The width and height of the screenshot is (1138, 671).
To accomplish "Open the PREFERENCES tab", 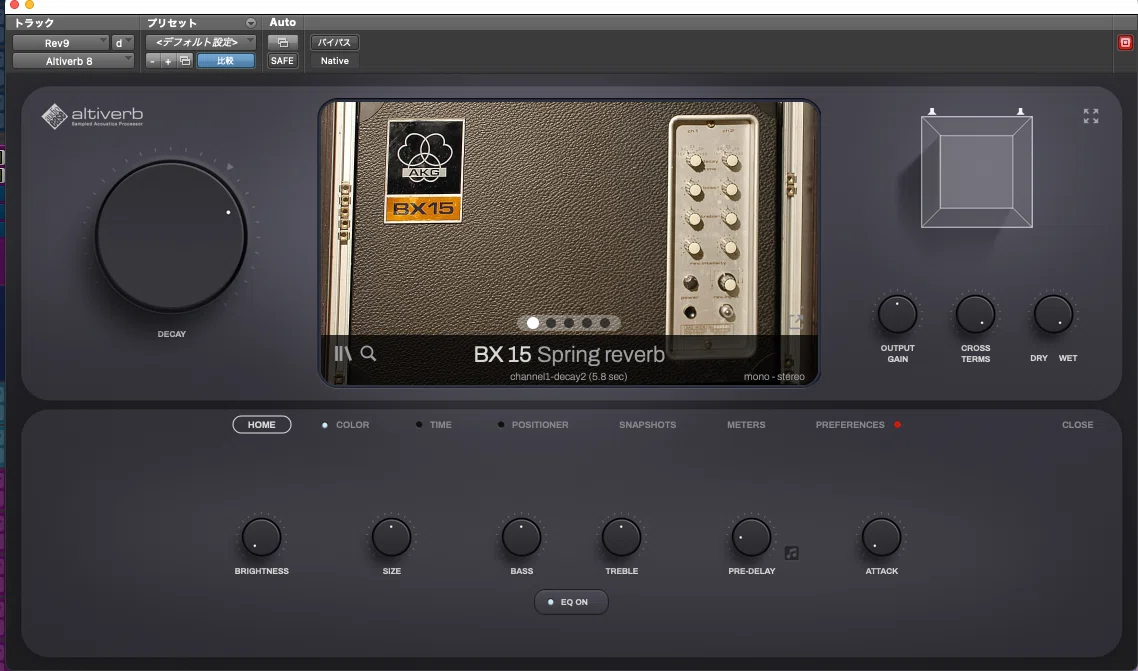I will [x=850, y=425].
